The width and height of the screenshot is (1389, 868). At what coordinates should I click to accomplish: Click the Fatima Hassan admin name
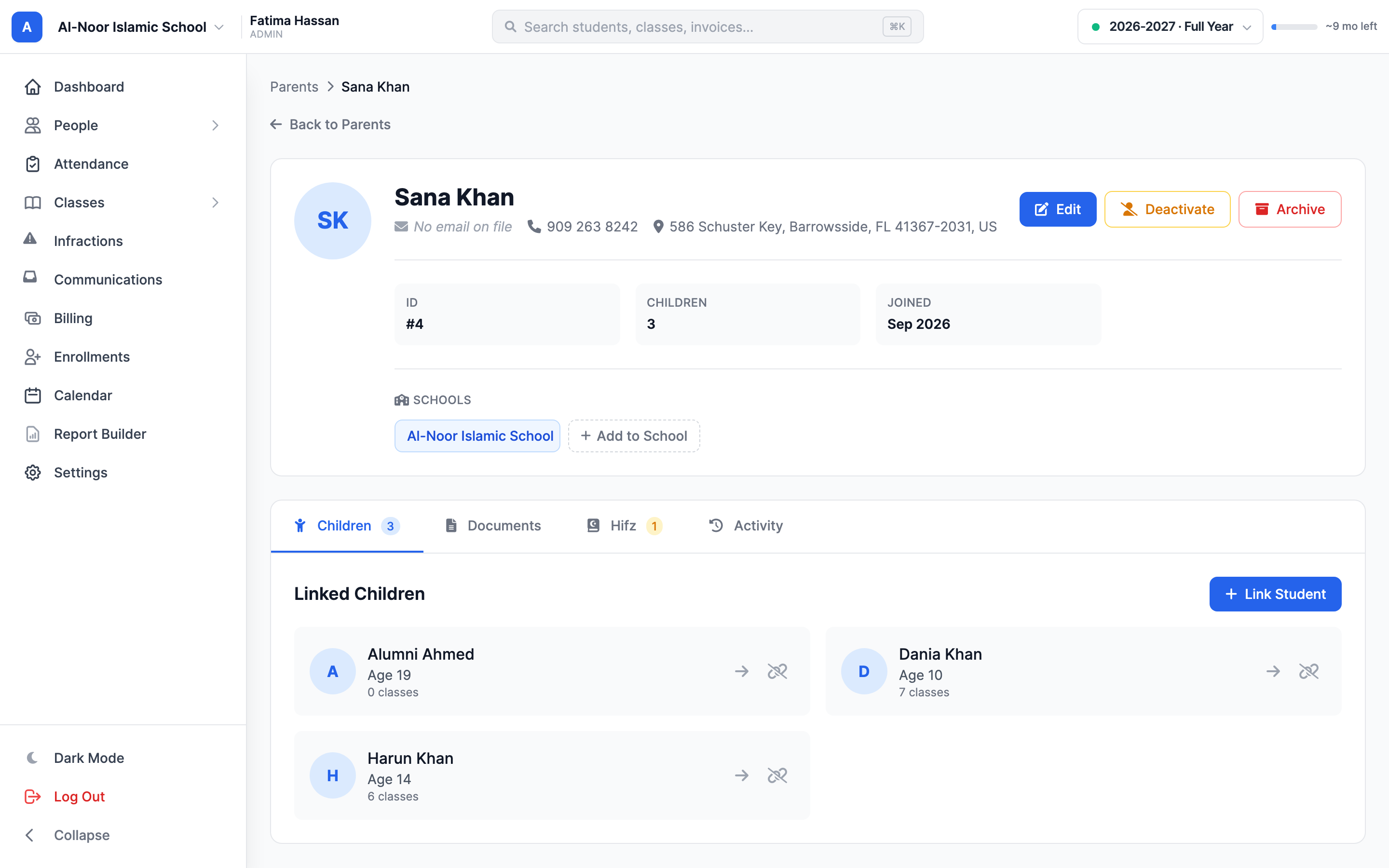coord(294,21)
